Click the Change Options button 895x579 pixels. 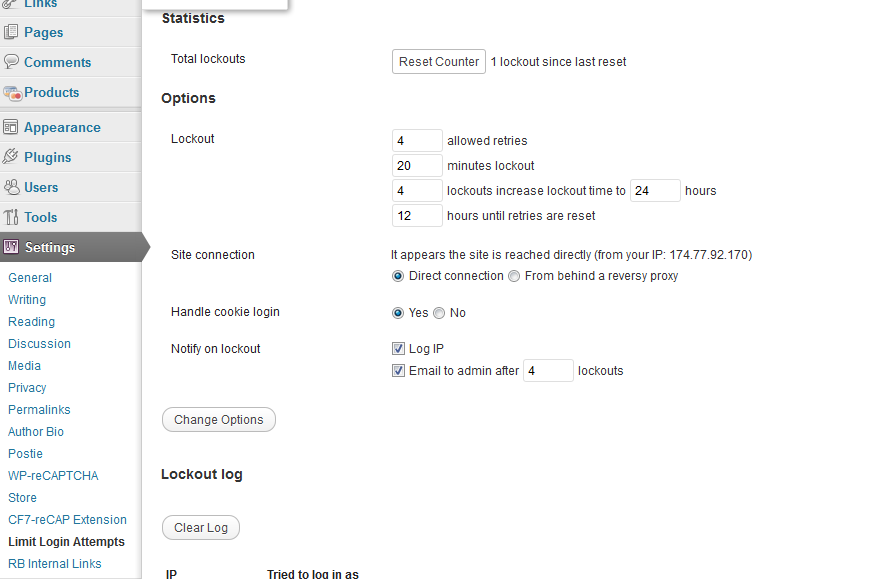[x=218, y=420]
